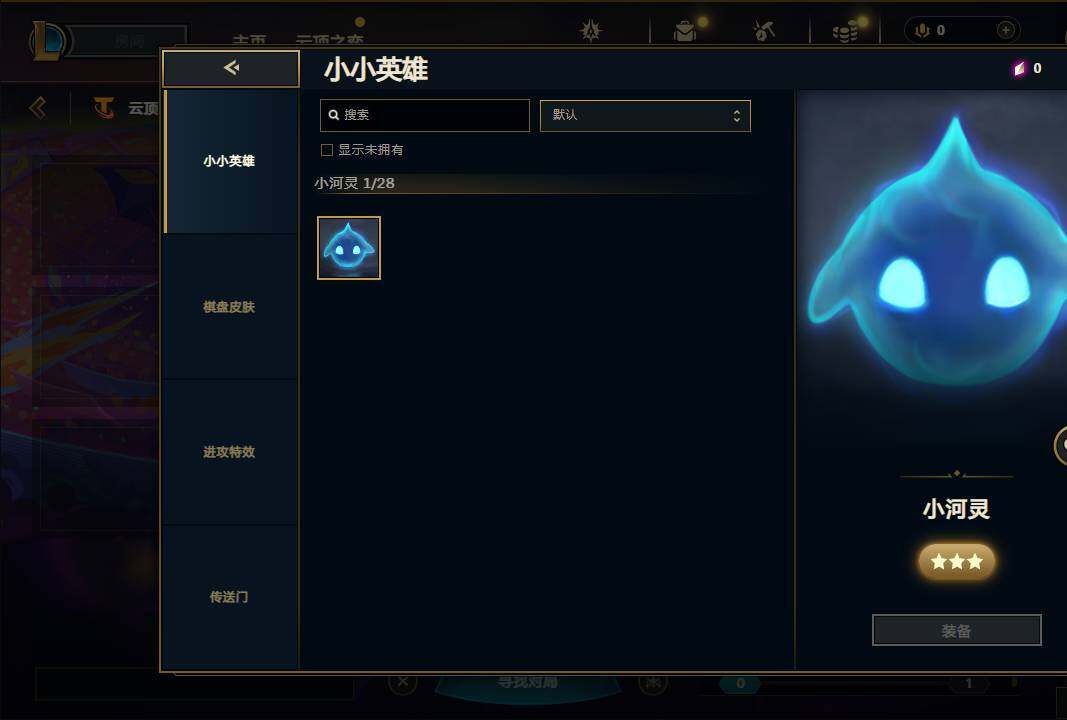Open the League of Legends logo home
The height and width of the screenshot is (720, 1067).
point(48,40)
